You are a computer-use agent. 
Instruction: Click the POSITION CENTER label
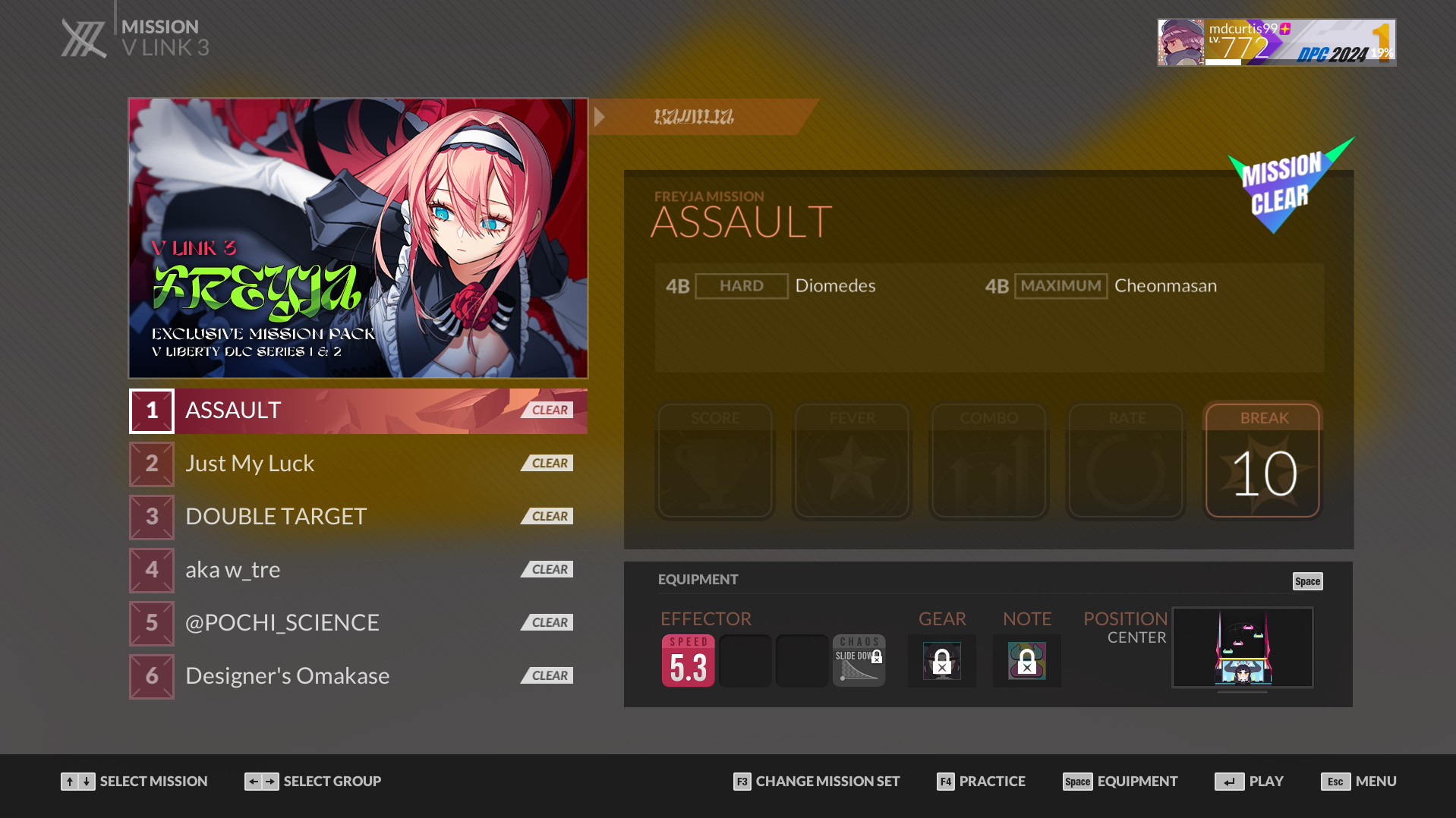(1125, 628)
